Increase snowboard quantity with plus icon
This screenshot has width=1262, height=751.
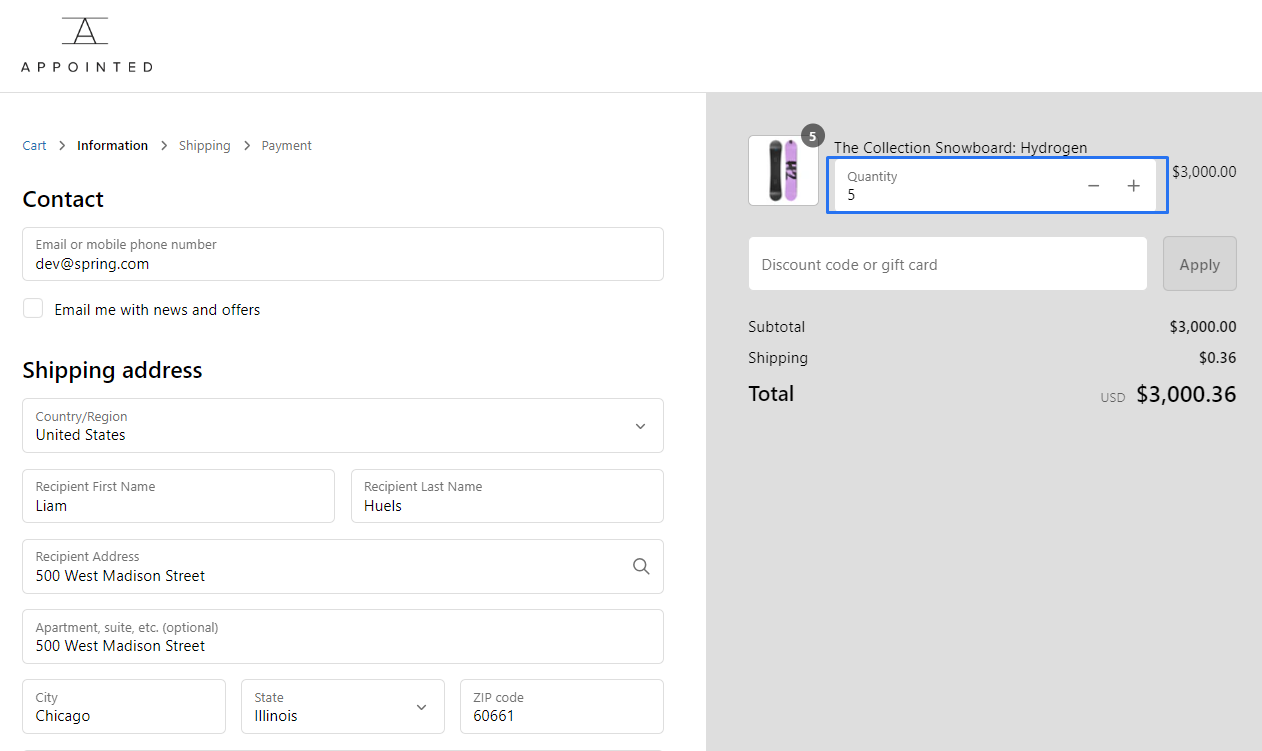1133,186
